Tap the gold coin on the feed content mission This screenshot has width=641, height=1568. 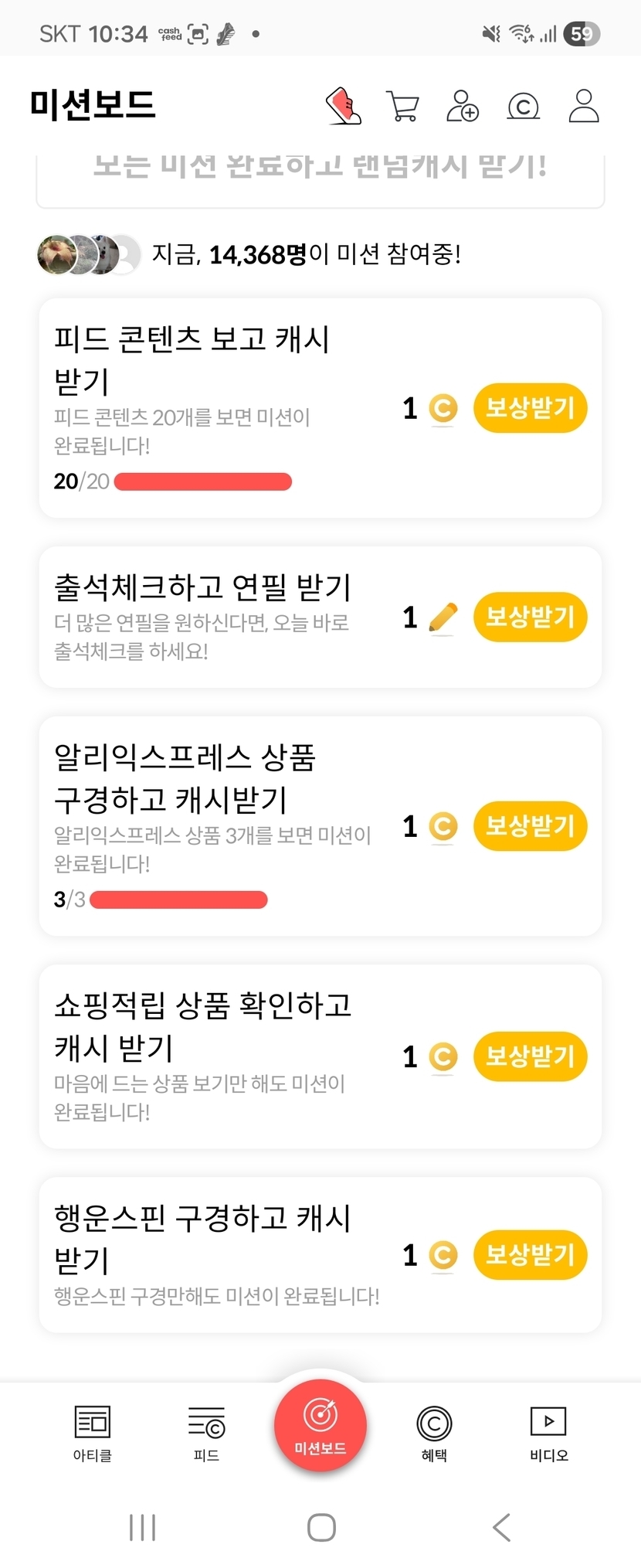pyautogui.click(x=443, y=408)
